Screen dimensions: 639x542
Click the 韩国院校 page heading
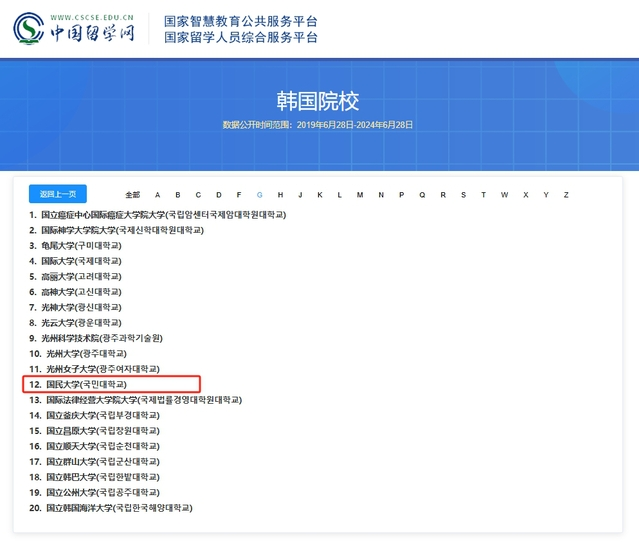(317, 101)
